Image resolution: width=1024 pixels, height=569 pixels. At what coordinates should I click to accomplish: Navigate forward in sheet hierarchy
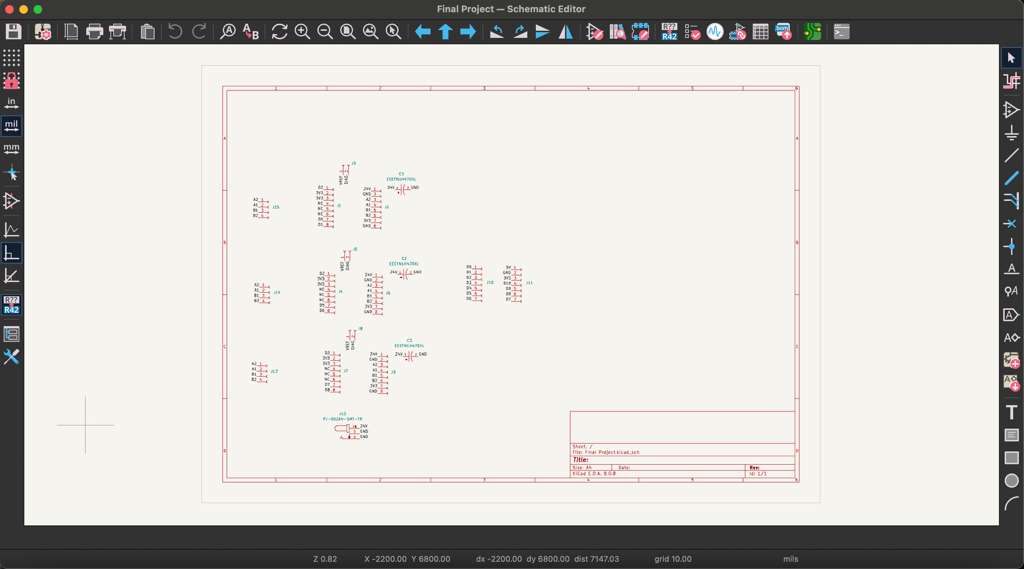point(468,31)
